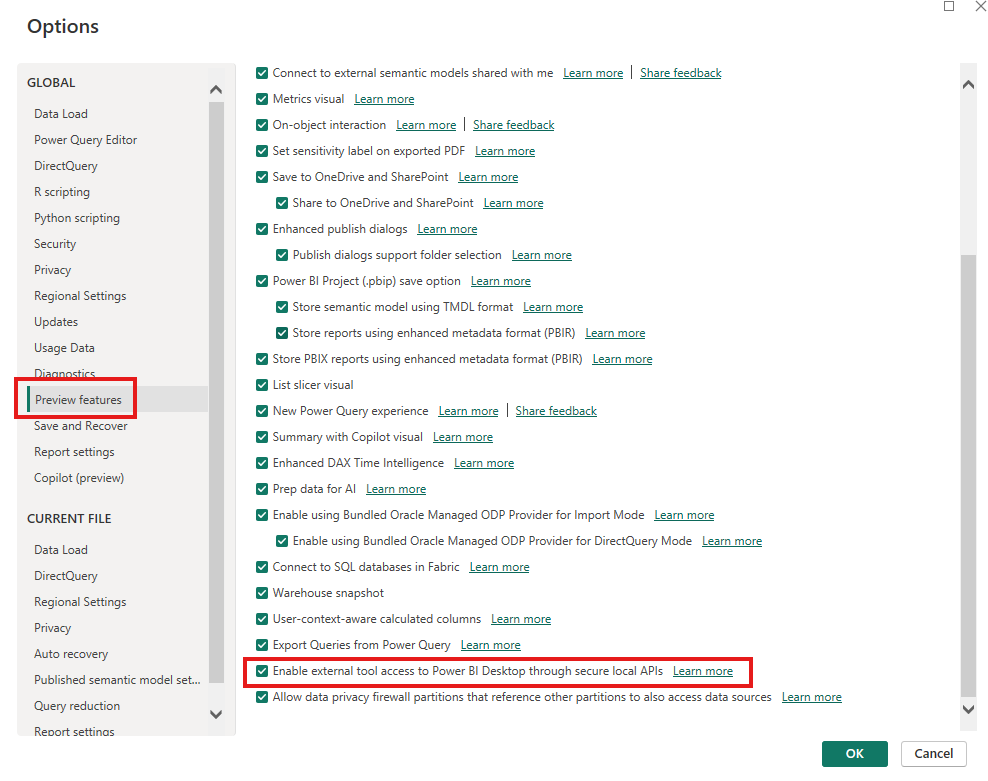Open Python scripting options
The image size is (988, 781).
77,218
